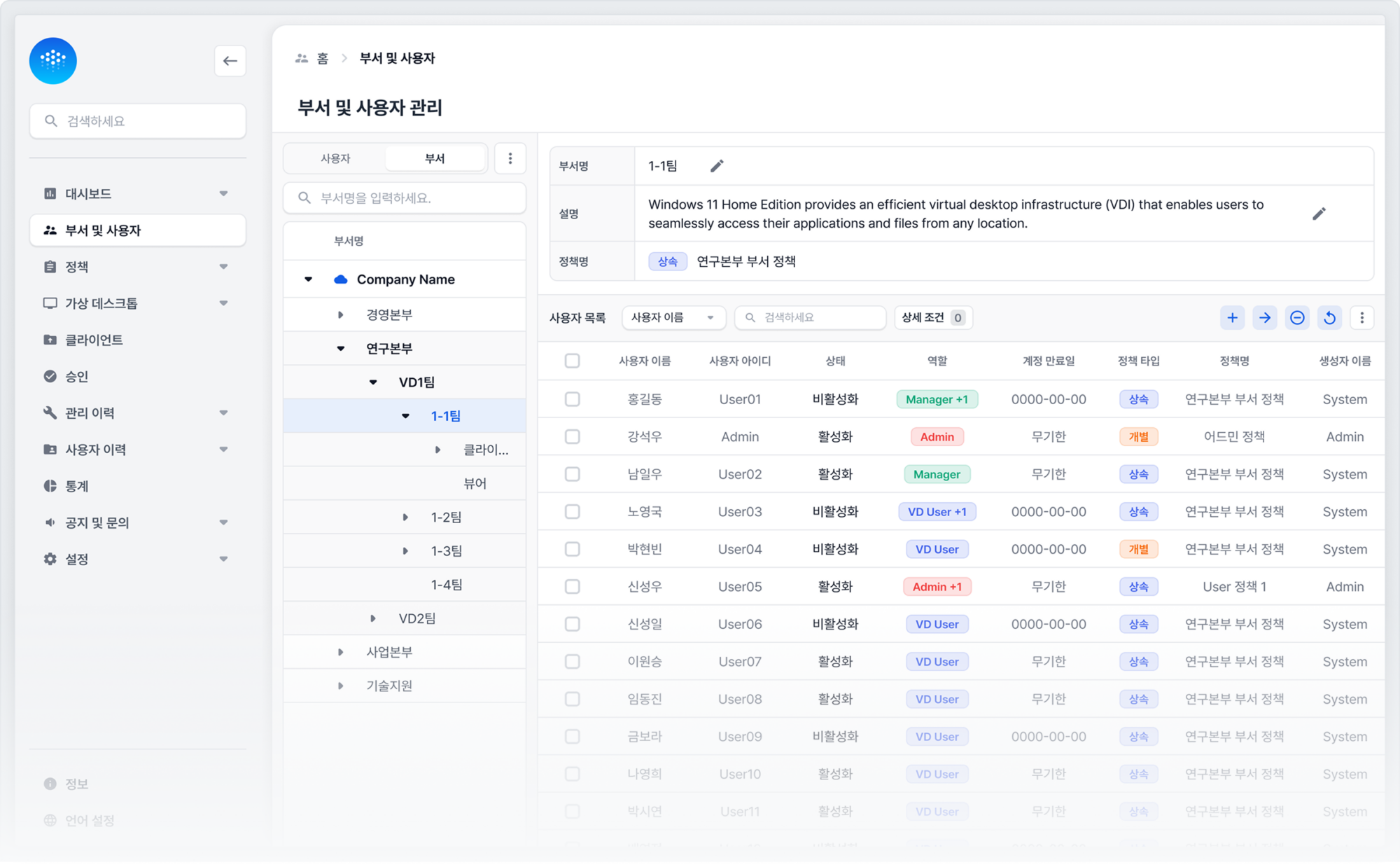Edit department name with pencil icon

point(717,166)
